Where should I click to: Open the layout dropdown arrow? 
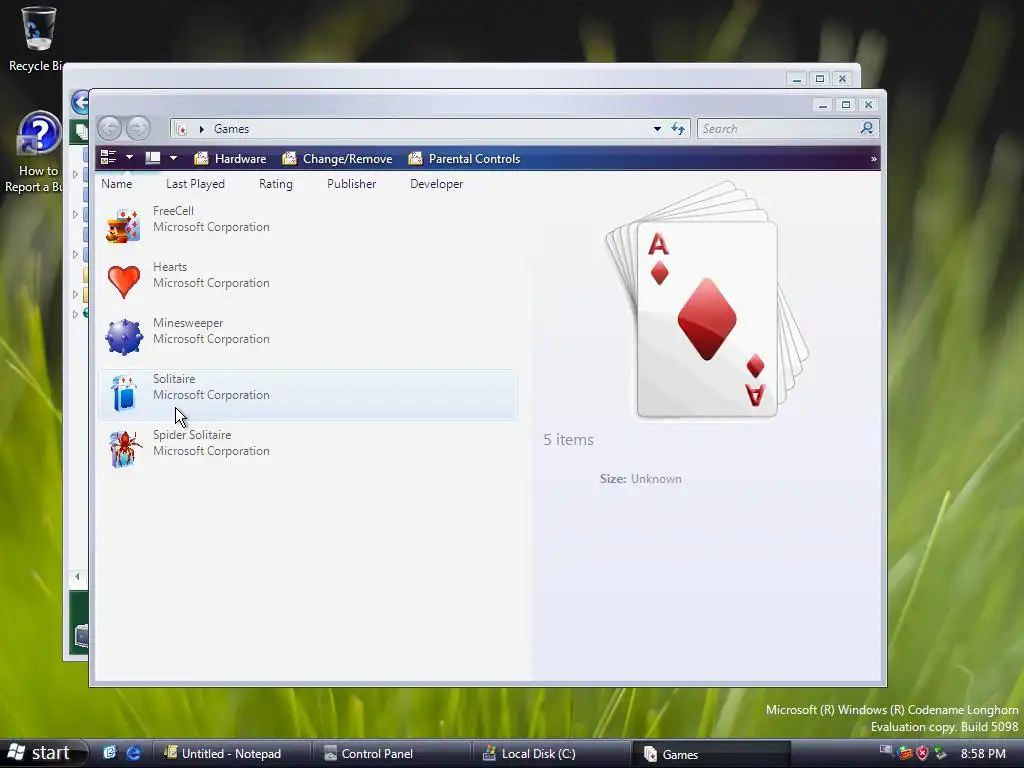click(173, 157)
